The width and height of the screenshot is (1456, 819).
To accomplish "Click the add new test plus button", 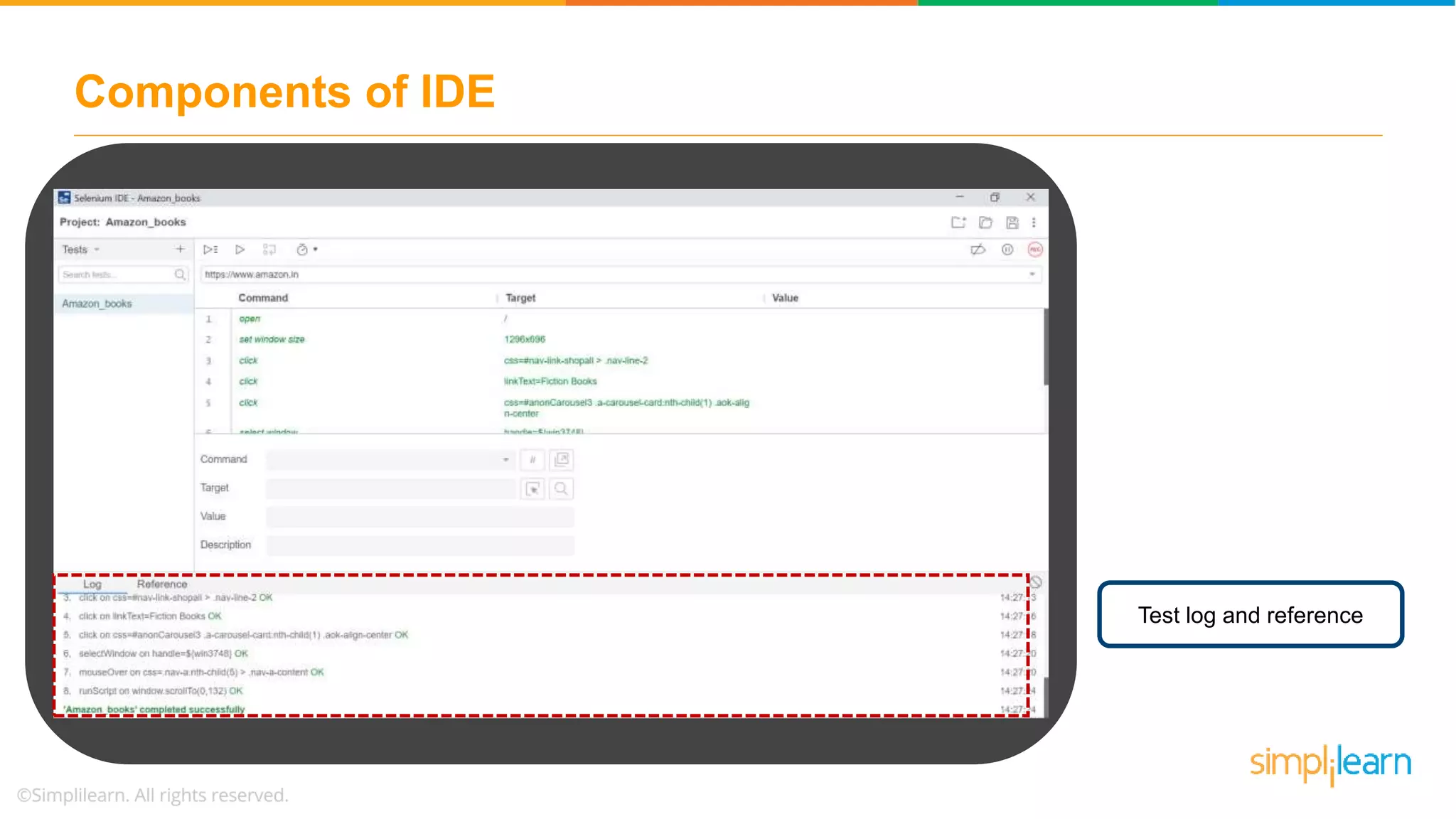I will pyautogui.click(x=180, y=249).
